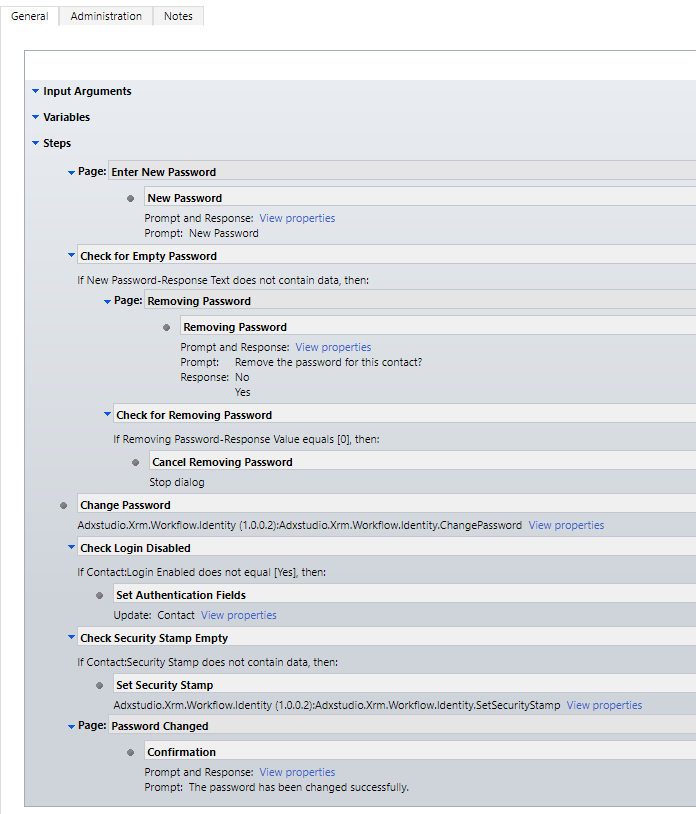Switch to the Administration tab
Viewport: 696px width, 814px height.
[106, 16]
